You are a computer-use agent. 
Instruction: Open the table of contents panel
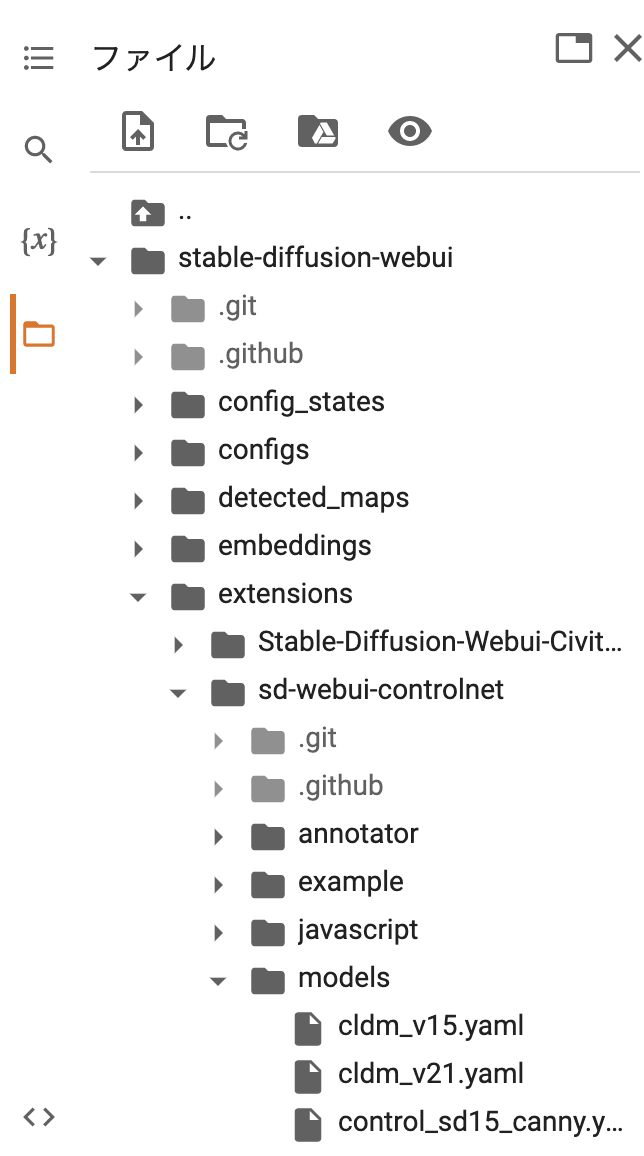coord(39,57)
